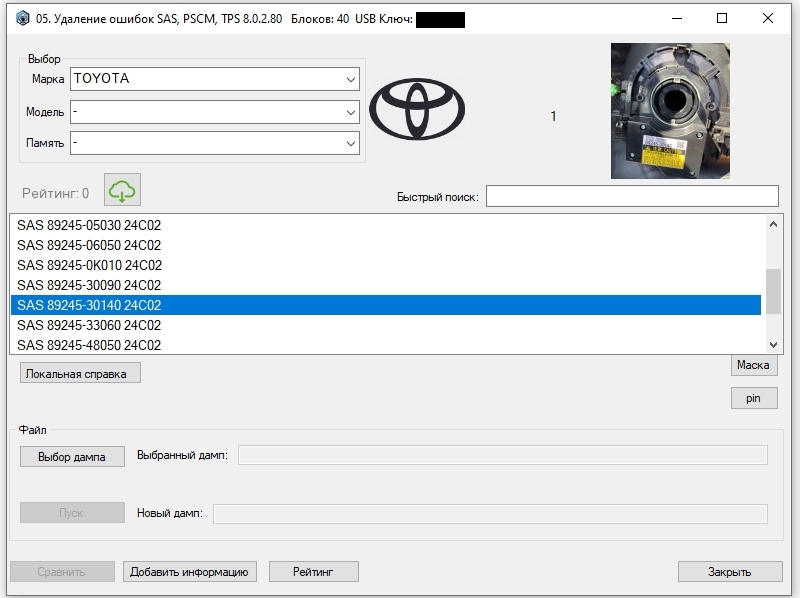Screen dimensions: 800x598
Task: Click the green cloud download icon
Action: [122, 190]
